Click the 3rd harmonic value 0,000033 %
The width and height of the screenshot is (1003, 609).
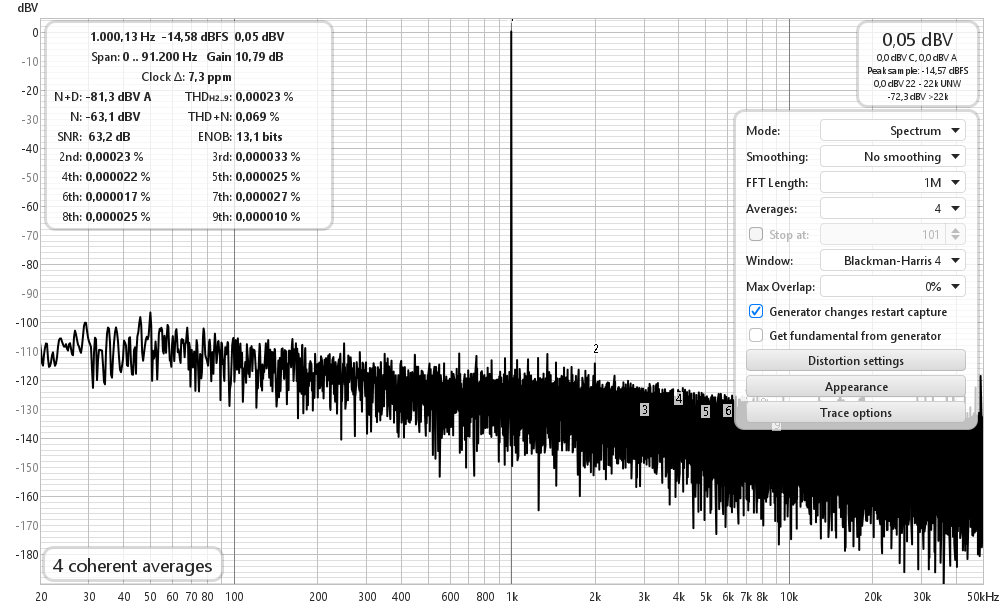click(268, 156)
